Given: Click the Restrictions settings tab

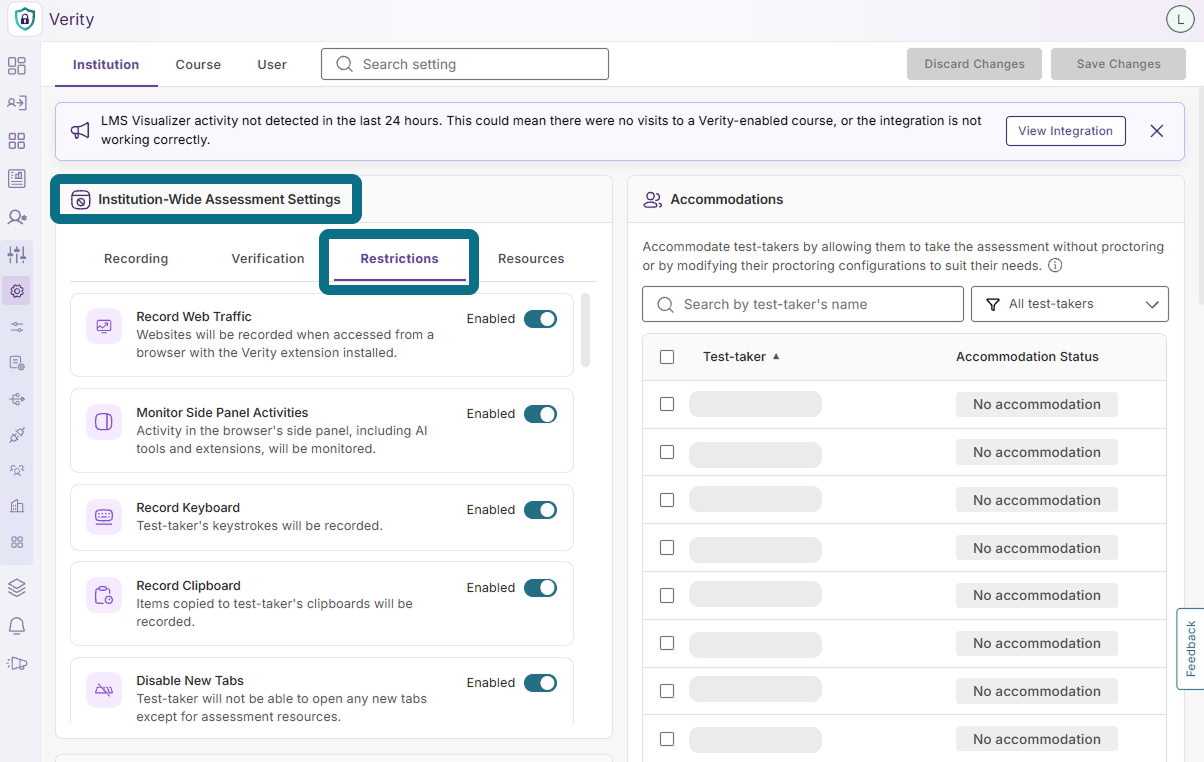Looking at the screenshot, I should click(x=399, y=259).
